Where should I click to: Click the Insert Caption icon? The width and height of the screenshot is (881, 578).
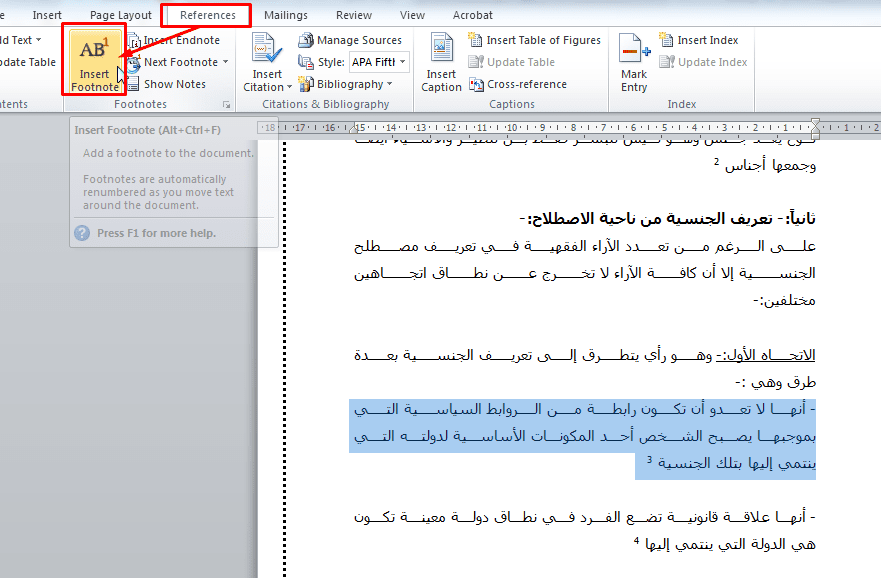(x=441, y=62)
